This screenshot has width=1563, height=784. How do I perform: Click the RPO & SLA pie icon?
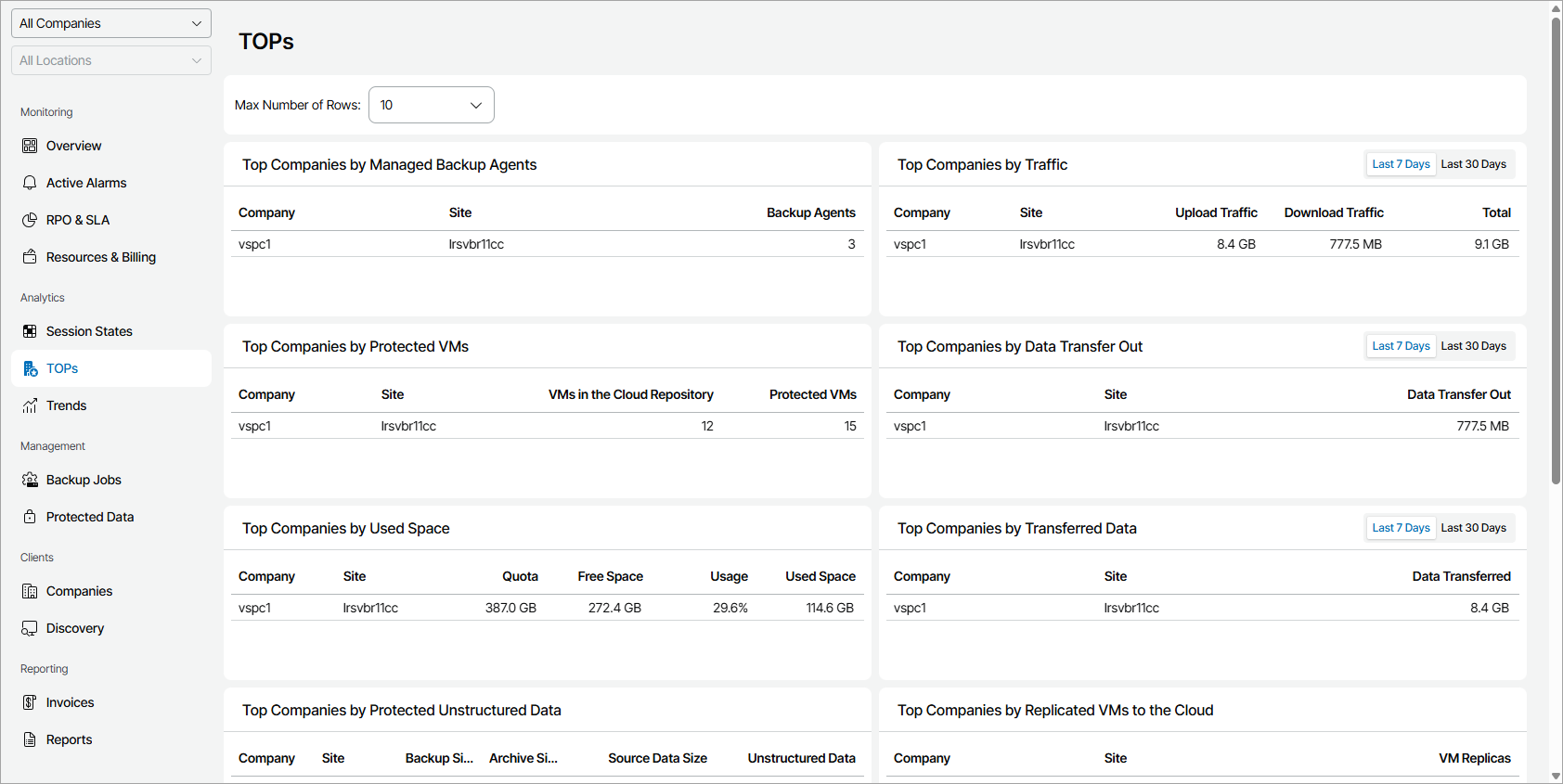pos(30,220)
